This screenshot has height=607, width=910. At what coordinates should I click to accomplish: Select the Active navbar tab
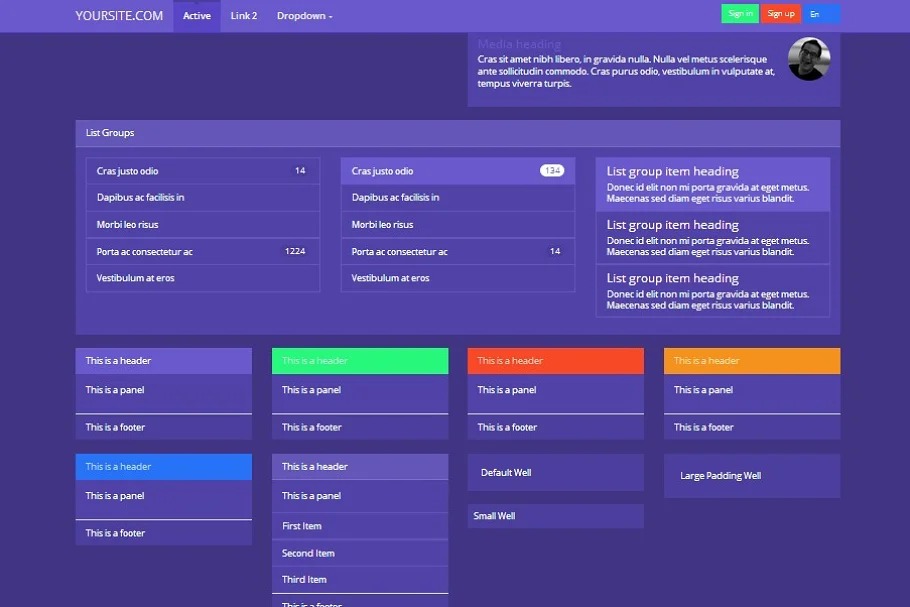[x=197, y=16]
